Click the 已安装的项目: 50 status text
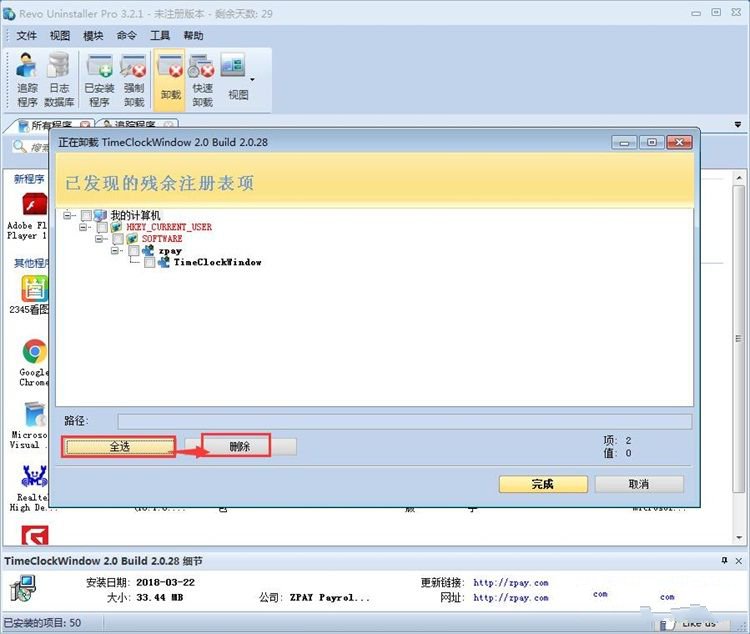Screen dimensions: 750x634 pos(42,623)
